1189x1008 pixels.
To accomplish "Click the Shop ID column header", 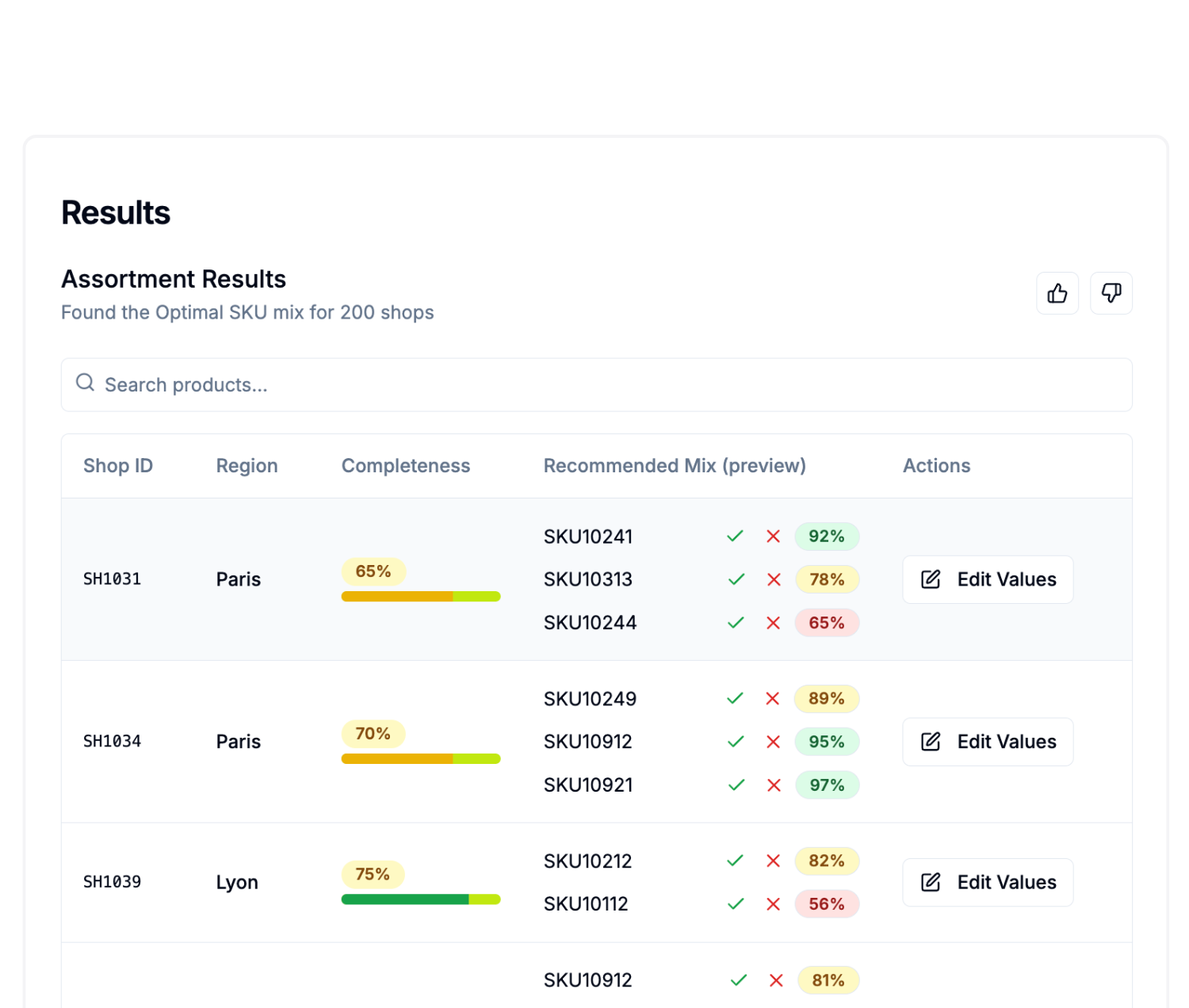I will point(117,466).
